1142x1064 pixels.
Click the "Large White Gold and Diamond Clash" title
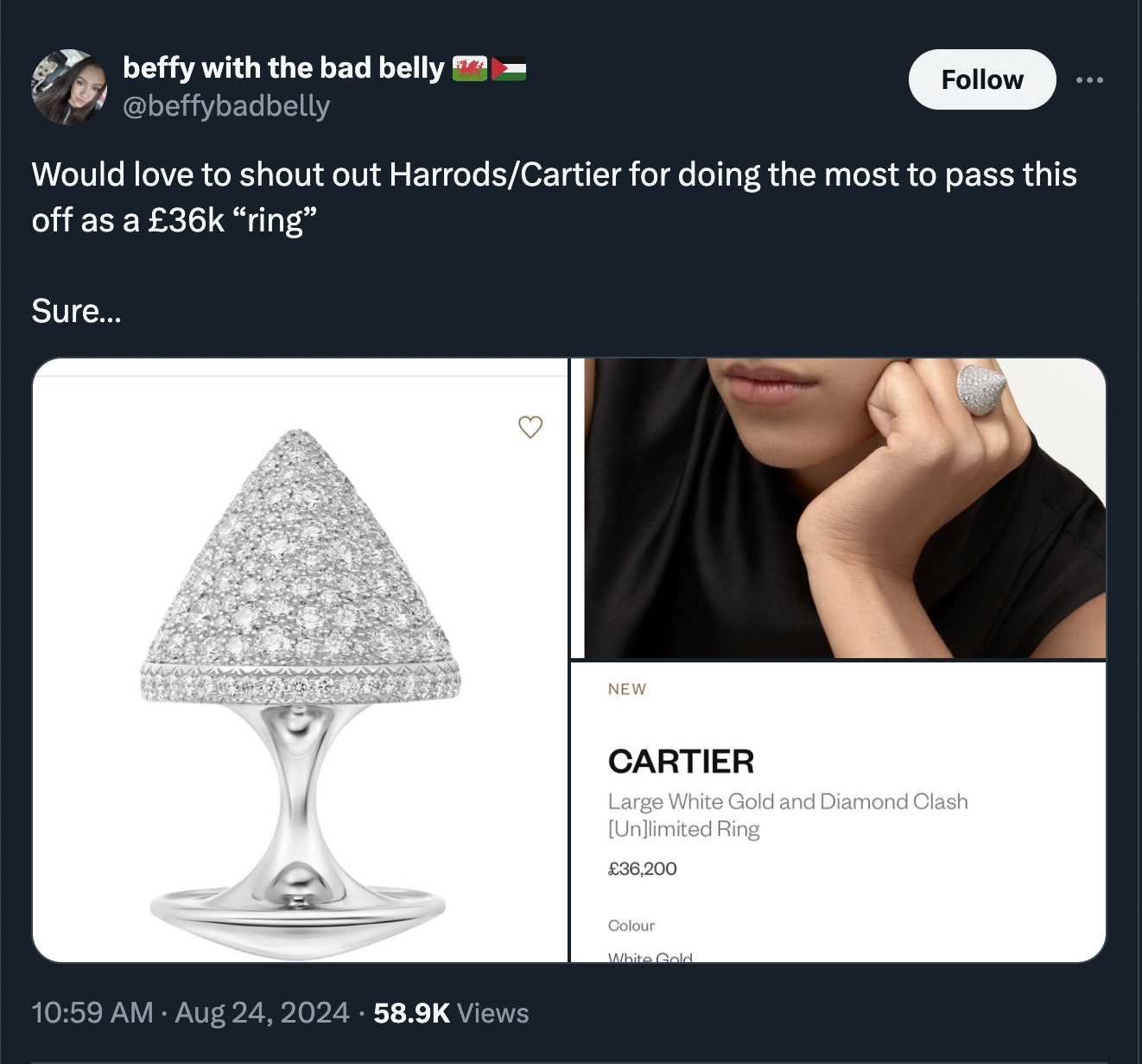(787, 801)
